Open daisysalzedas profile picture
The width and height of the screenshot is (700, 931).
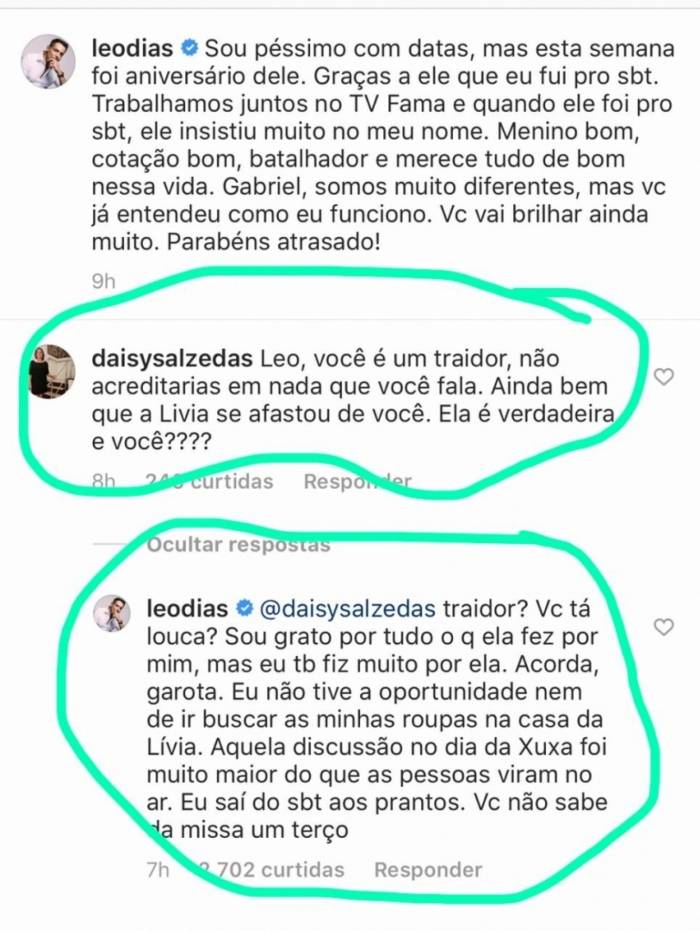[52, 371]
